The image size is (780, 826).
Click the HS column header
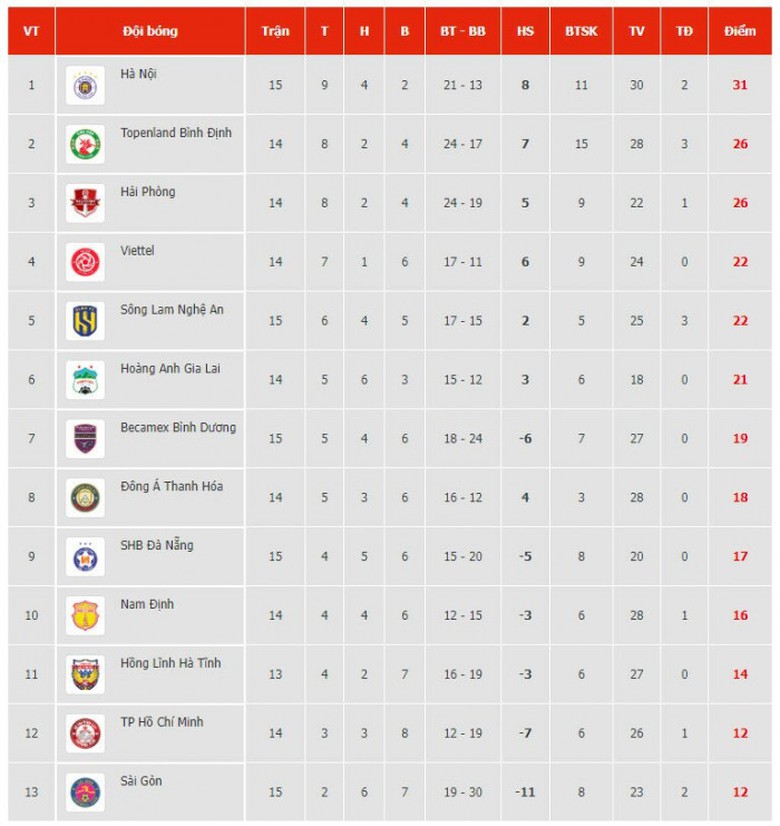pyautogui.click(x=525, y=31)
